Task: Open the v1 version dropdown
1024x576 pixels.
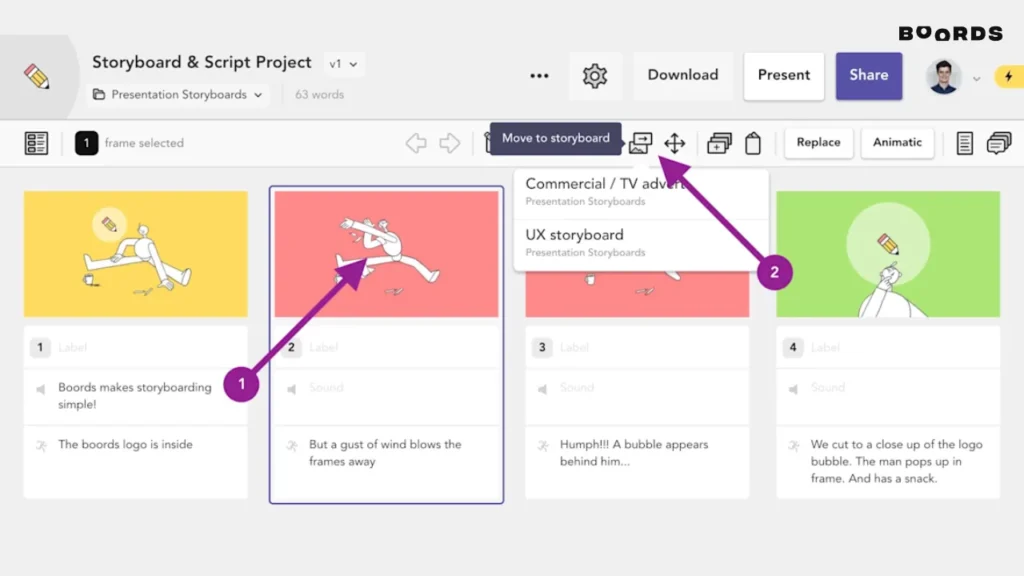Action: point(344,62)
